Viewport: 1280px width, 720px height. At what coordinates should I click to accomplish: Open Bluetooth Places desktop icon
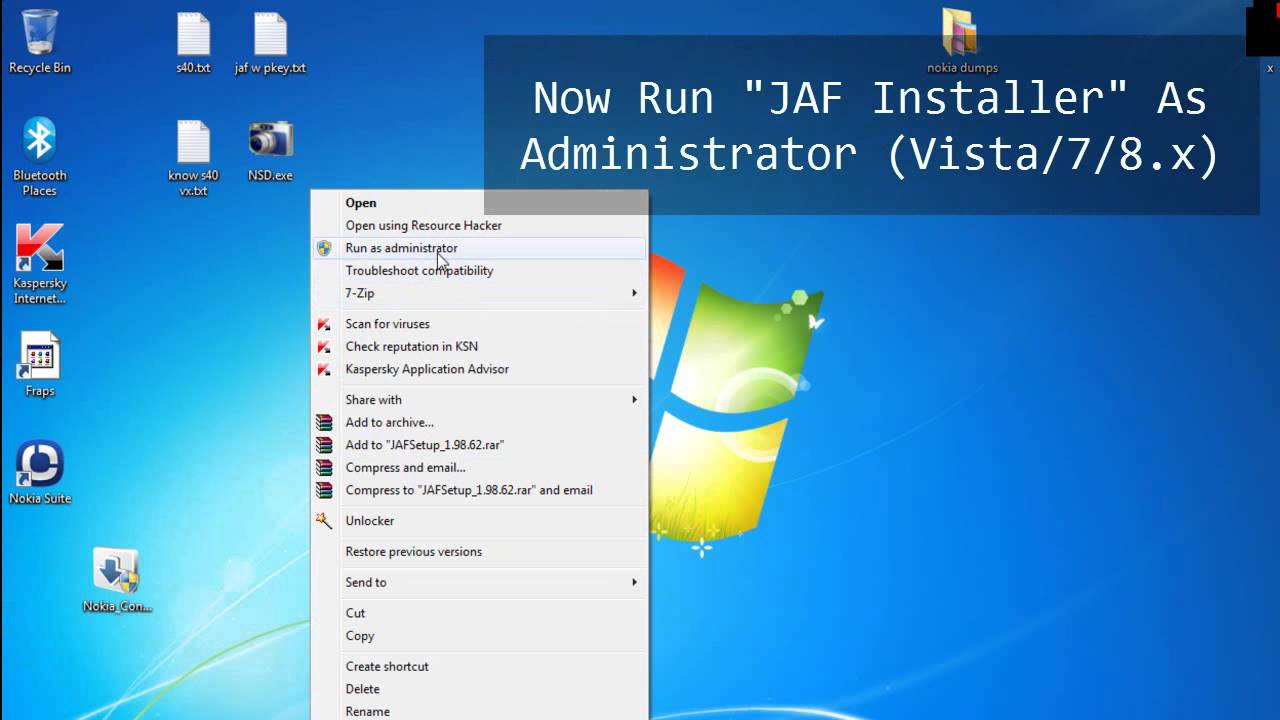pyautogui.click(x=40, y=157)
